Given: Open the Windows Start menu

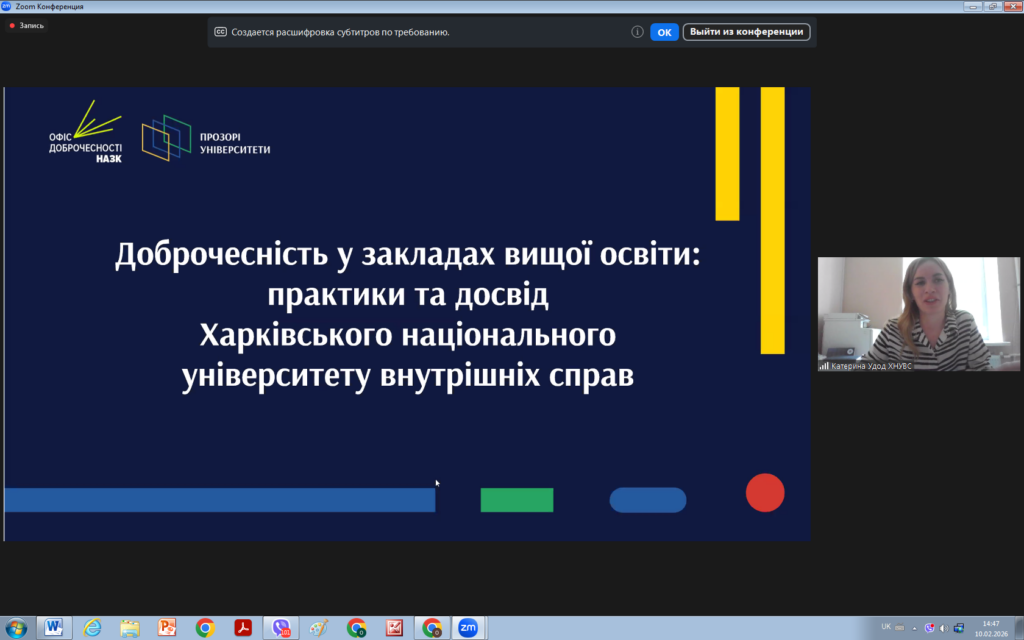Looking at the screenshot, I should coord(17,627).
